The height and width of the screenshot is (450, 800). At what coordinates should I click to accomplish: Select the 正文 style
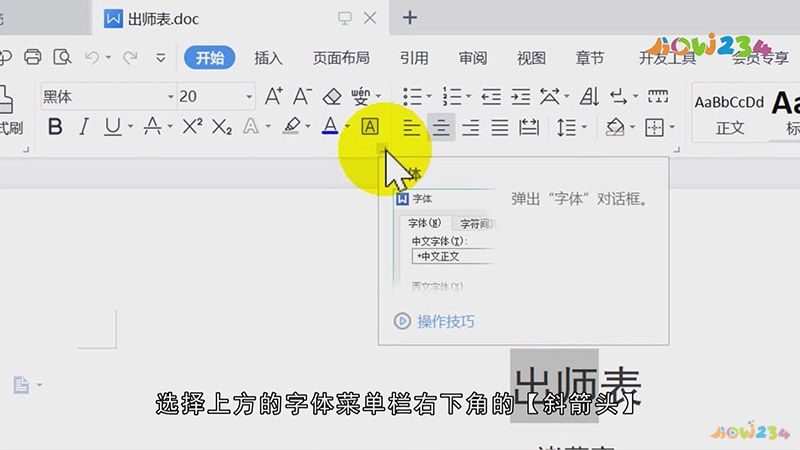[x=730, y=113]
